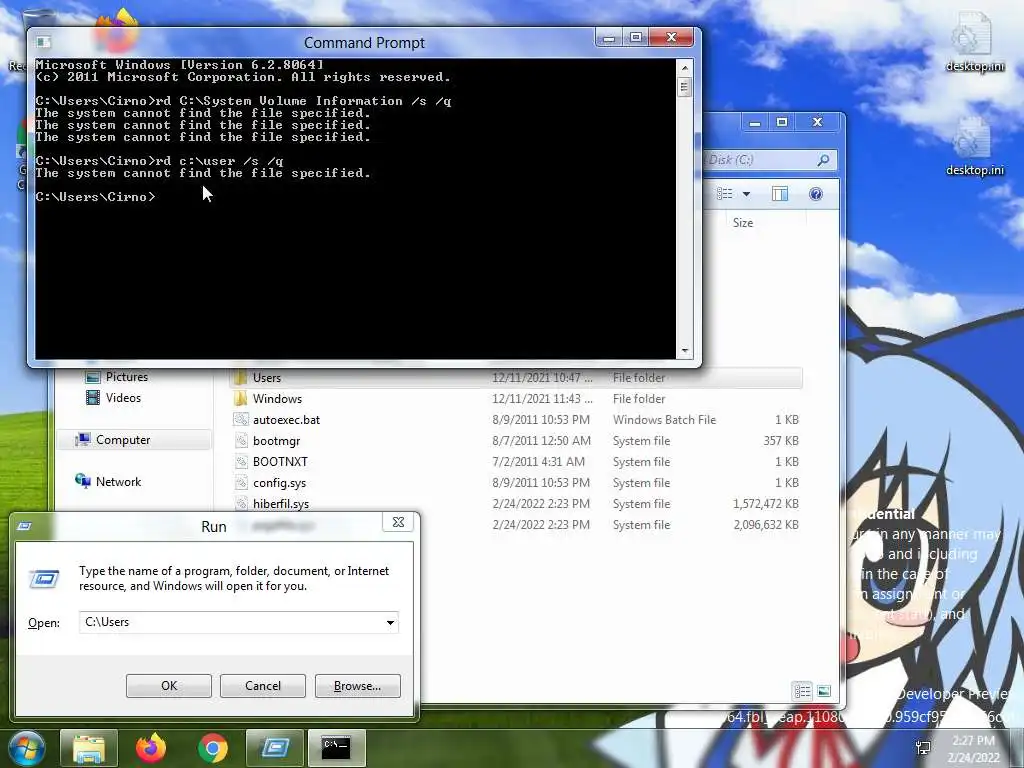Select the BOOTNXT file
1024x768 pixels.
pyautogui.click(x=516, y=461)
